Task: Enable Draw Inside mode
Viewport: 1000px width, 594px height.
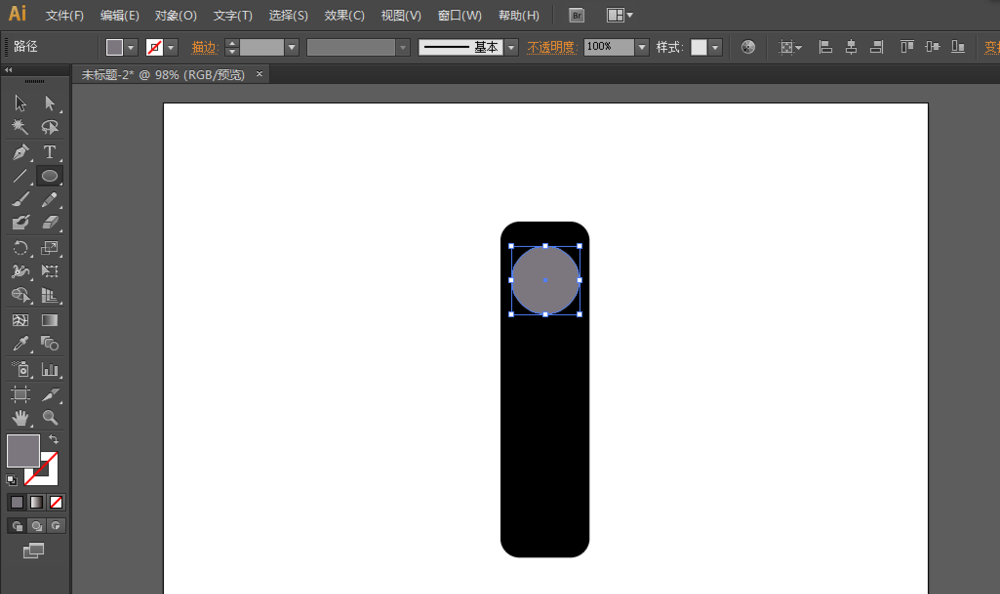Action: 56,526
